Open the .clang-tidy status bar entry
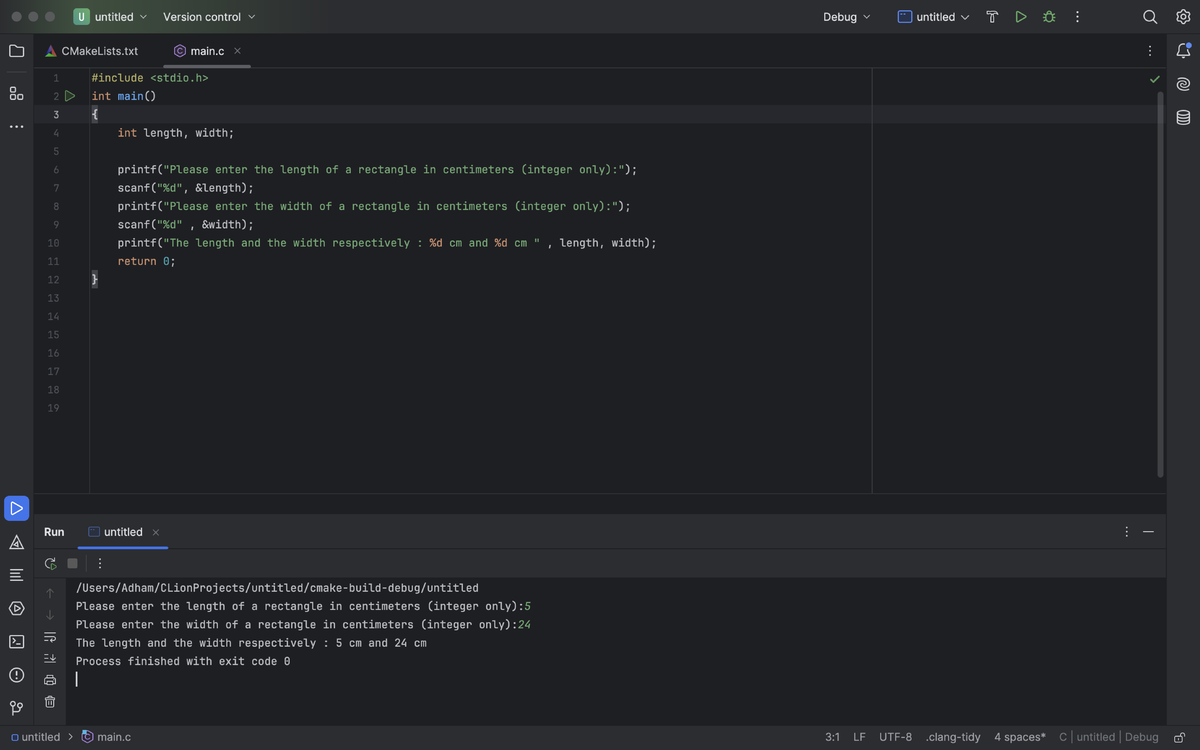 (953, 737)
